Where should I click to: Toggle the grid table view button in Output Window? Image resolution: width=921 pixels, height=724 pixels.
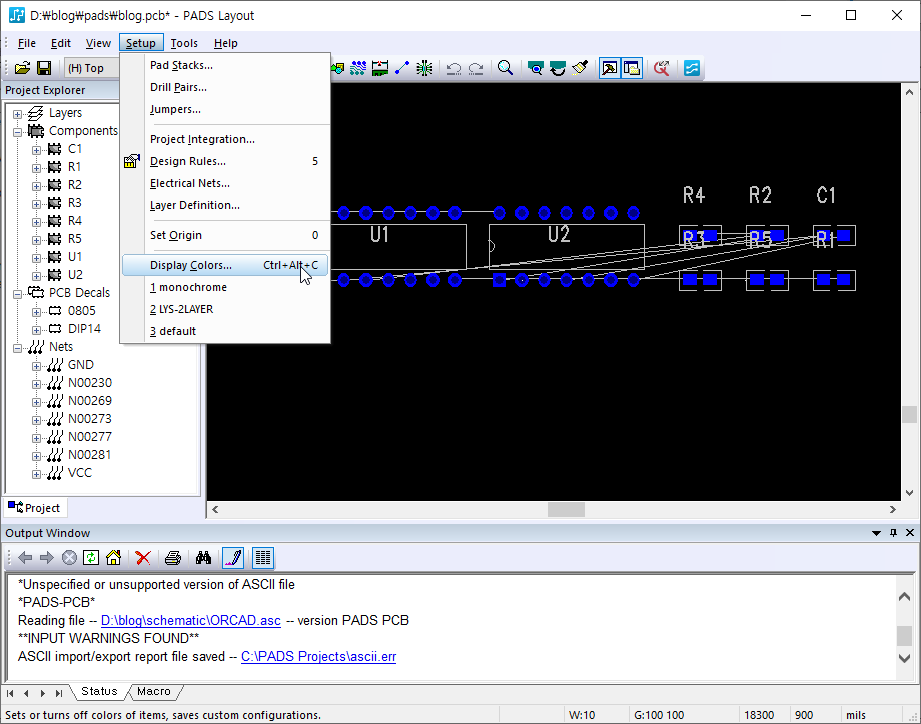click(263, 558)
